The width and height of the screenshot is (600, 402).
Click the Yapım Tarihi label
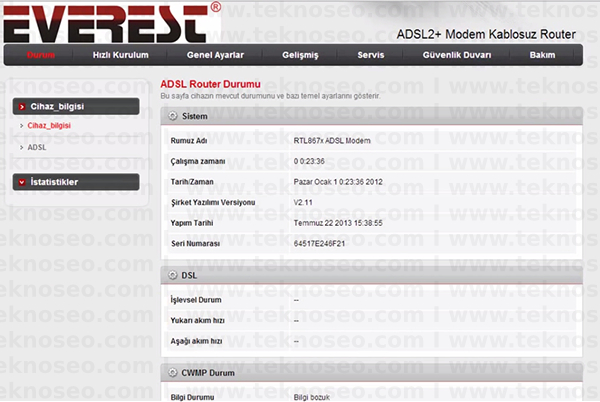[191, 223]
